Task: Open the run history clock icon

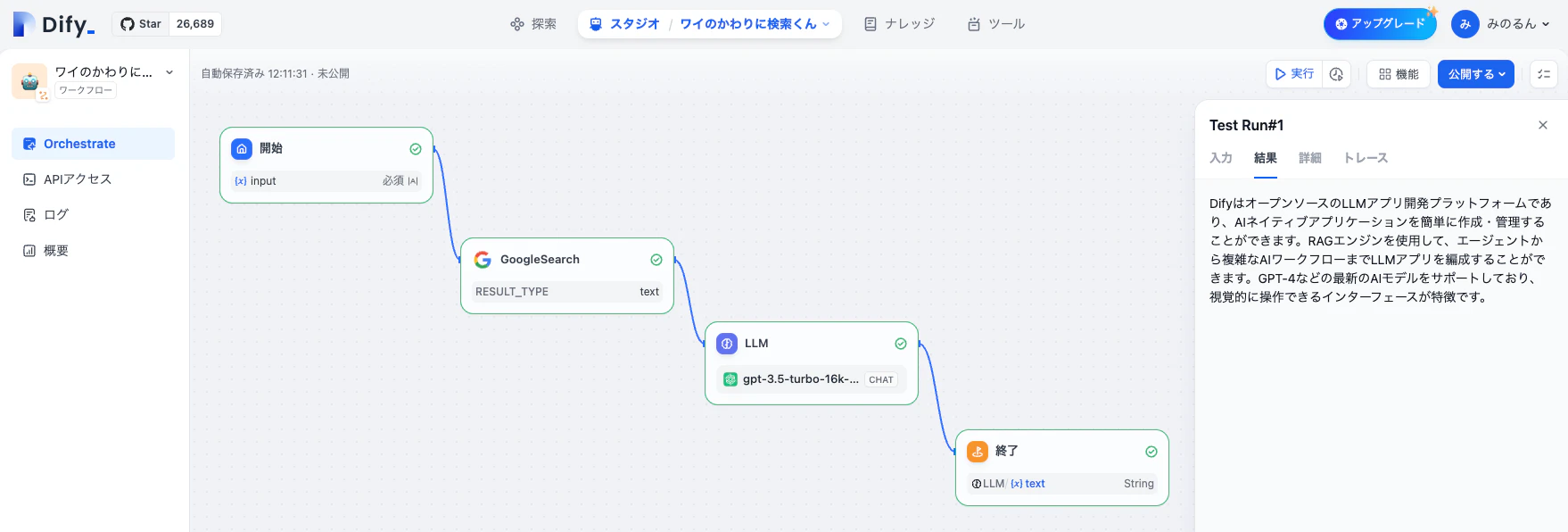Action: pos(1336,74)
